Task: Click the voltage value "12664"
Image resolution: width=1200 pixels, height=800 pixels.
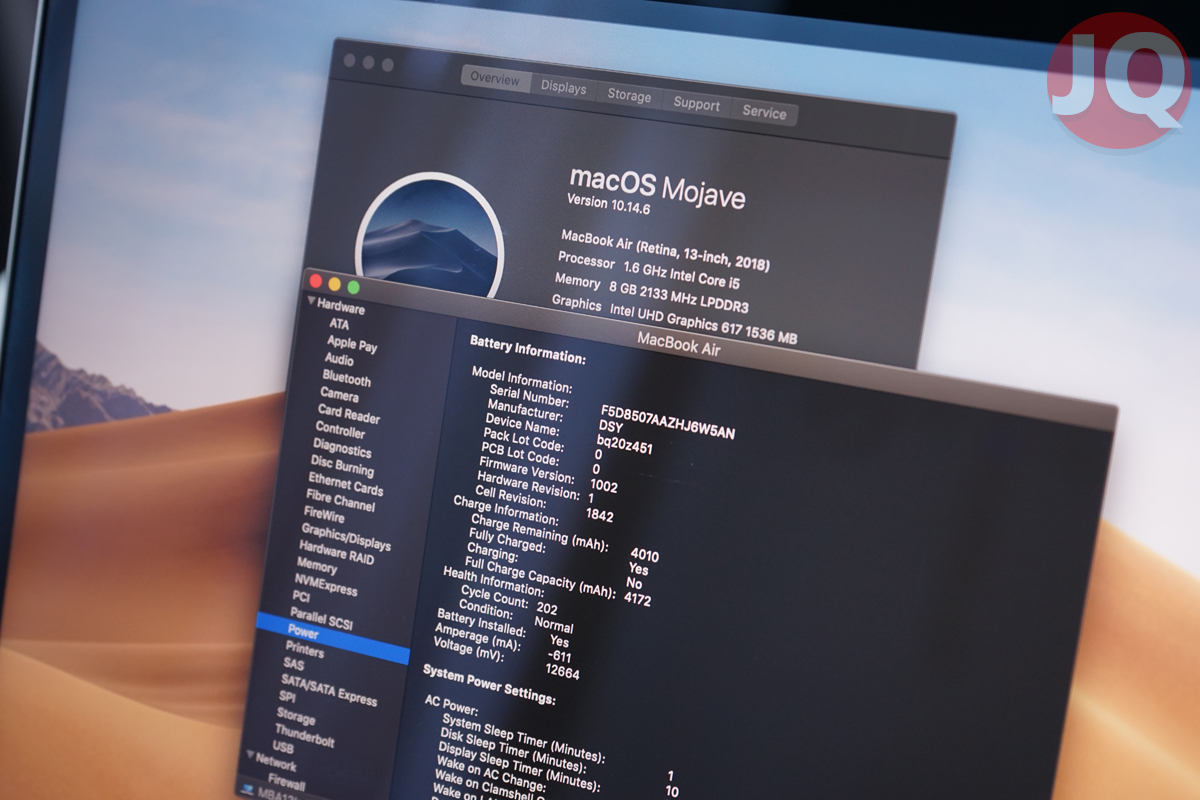Action: point(563,671)
